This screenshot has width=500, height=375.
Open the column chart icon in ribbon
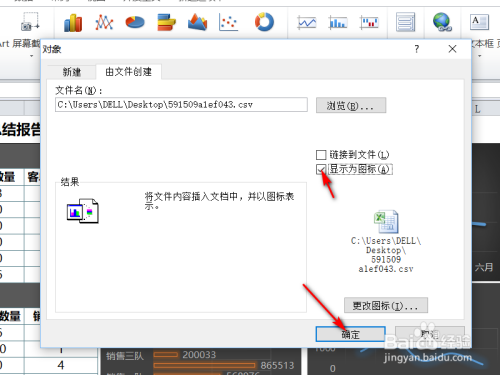[73, 23]
